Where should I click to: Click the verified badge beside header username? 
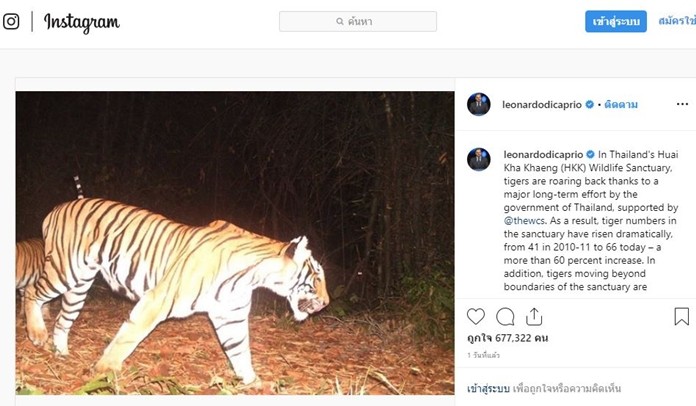[x=590, y=104]
